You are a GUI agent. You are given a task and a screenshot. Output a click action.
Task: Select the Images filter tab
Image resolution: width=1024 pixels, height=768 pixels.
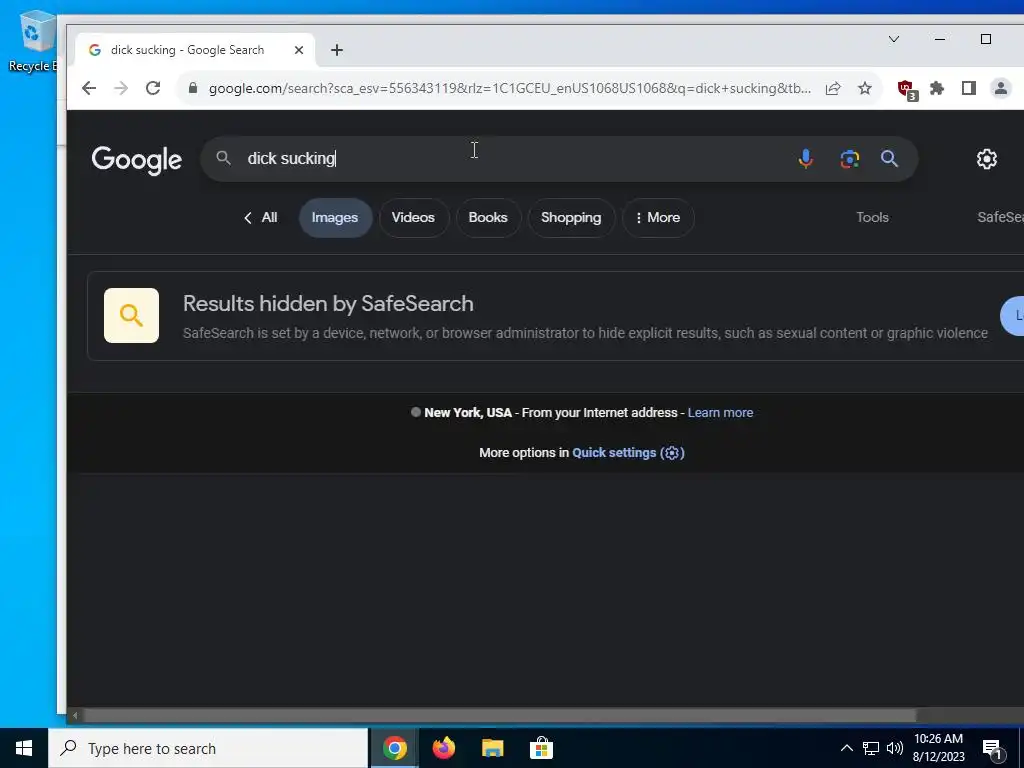(x=335, y=217)
